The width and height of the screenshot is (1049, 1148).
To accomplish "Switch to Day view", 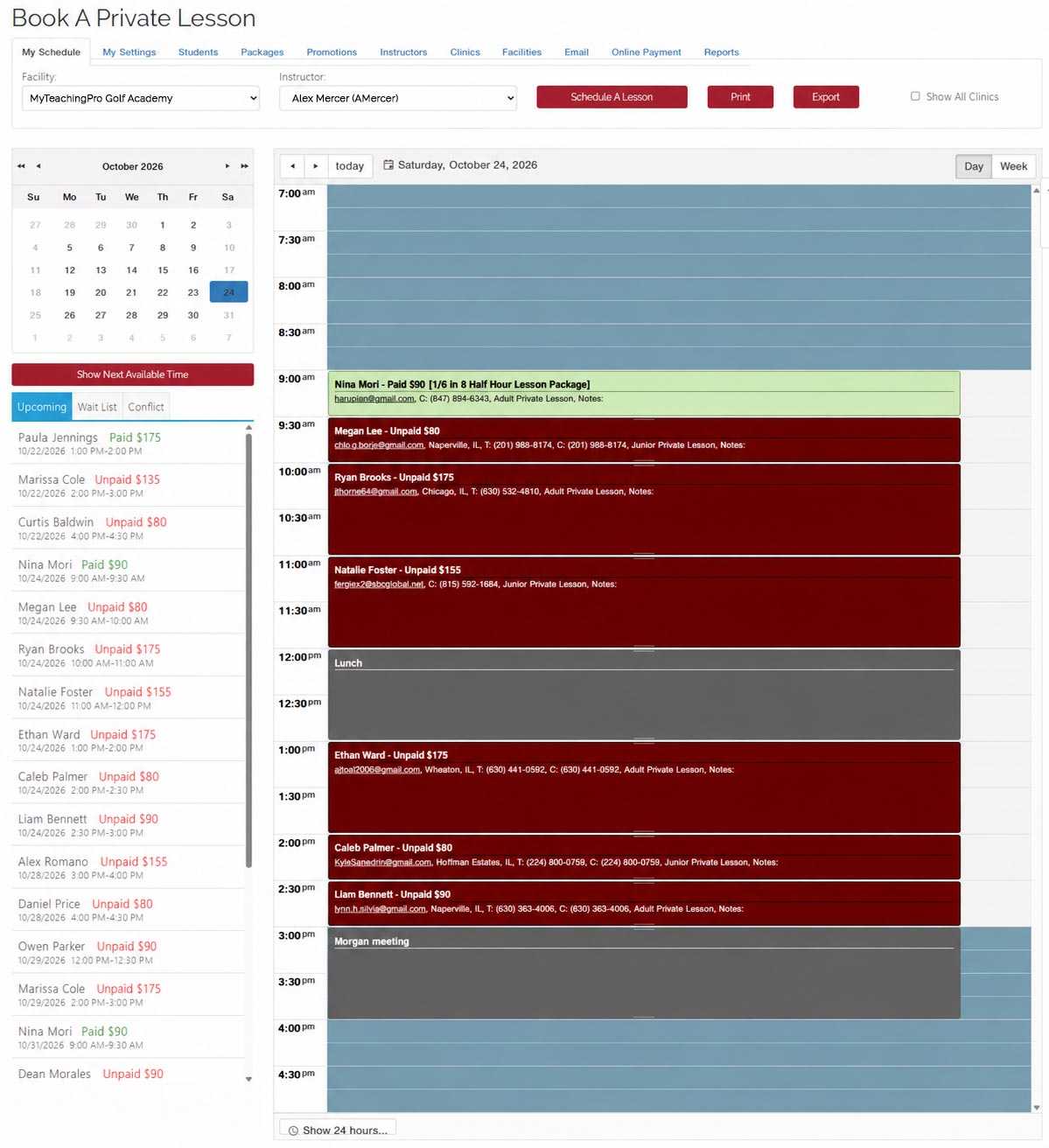I will [x=974, y=166].
